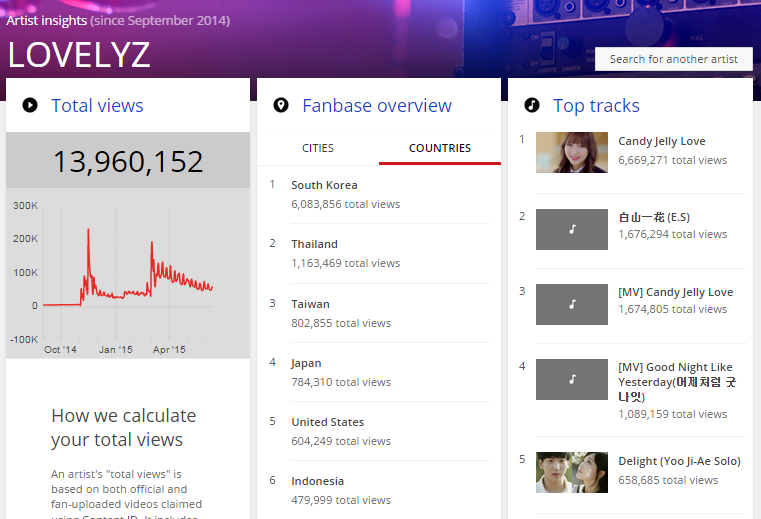Click 658,685 total views count
The width and height of the screenshot is (761, 519).
pos(668,480)
